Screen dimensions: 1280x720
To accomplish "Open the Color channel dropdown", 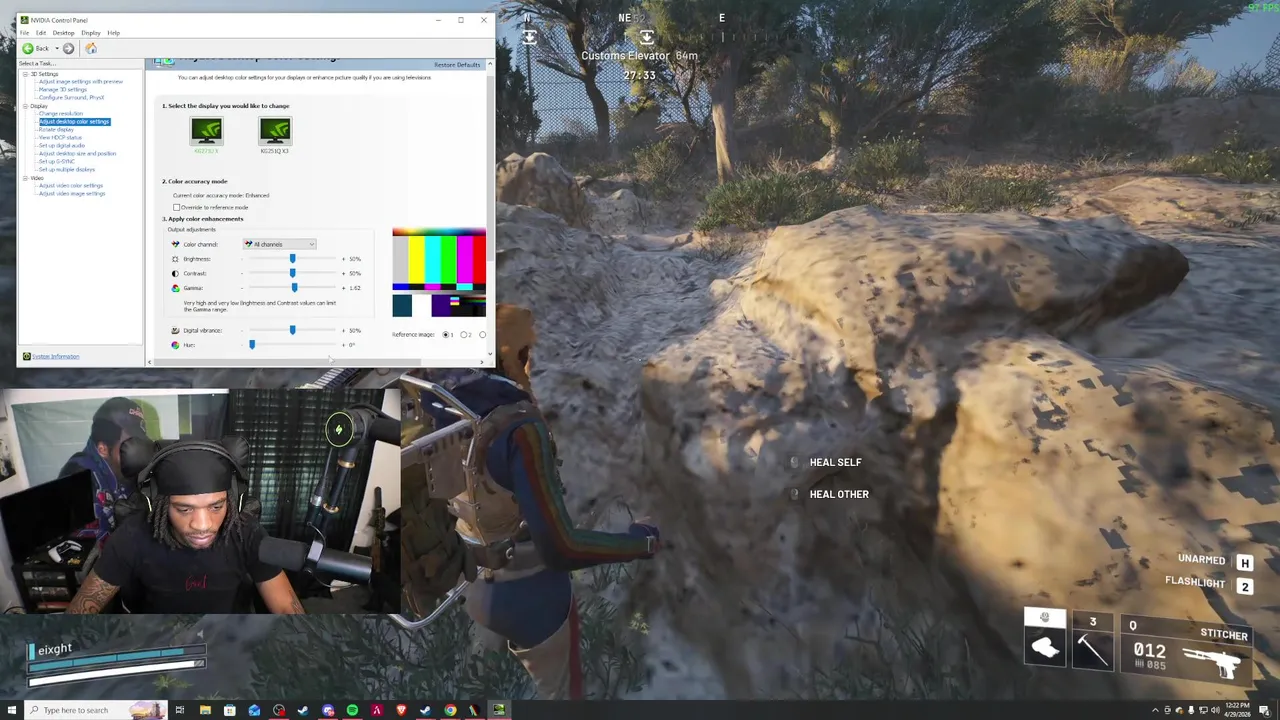I will click(x=280, y=244).
